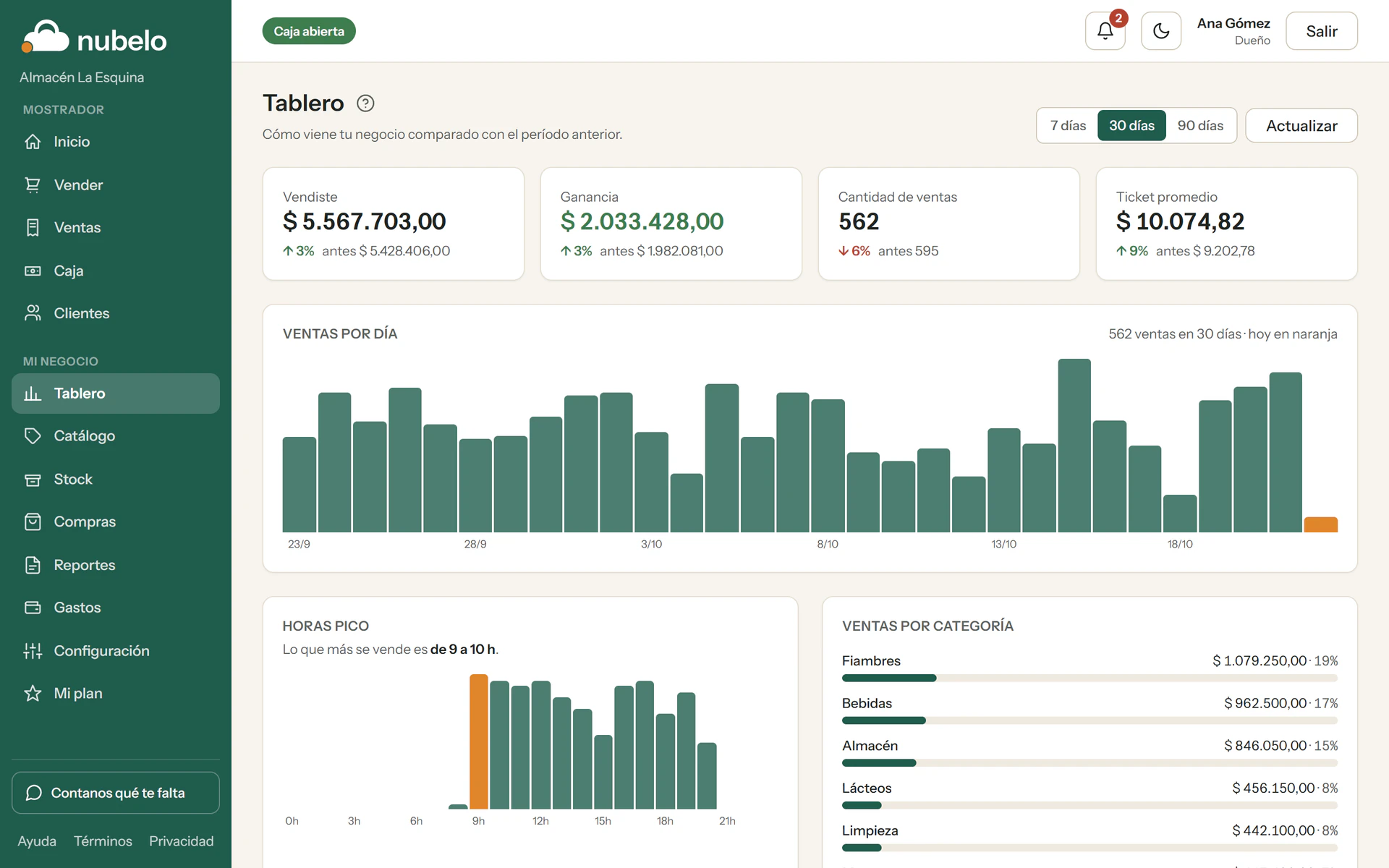Click the Ana Gómez user name

click(1233, 23)
